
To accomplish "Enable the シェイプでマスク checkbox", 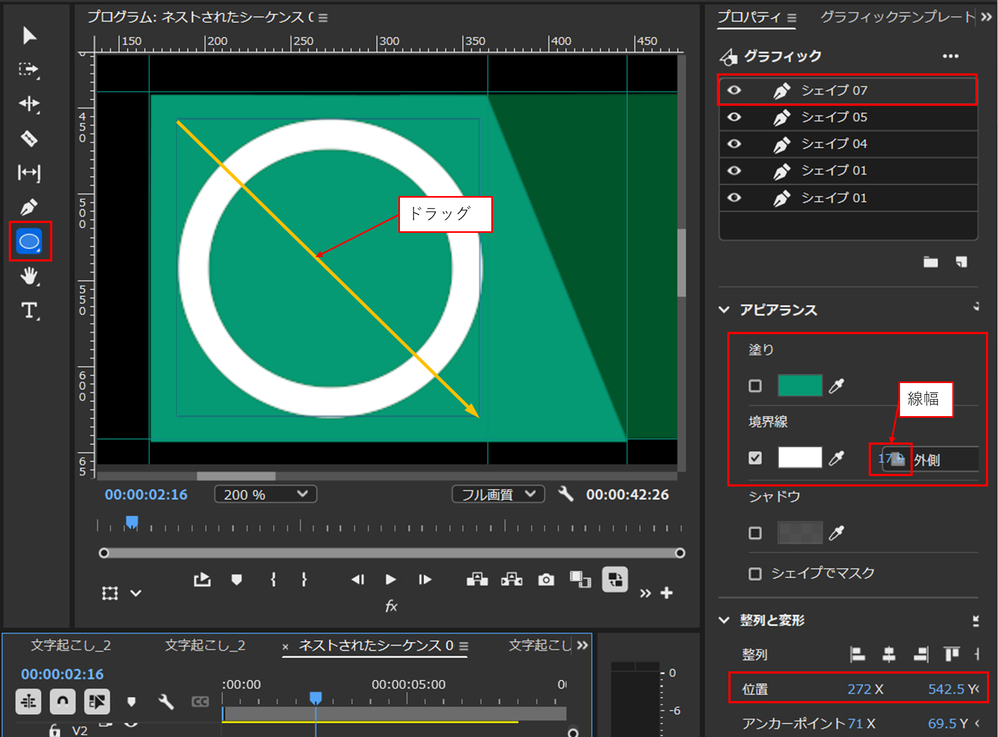I will pos(755,573).
